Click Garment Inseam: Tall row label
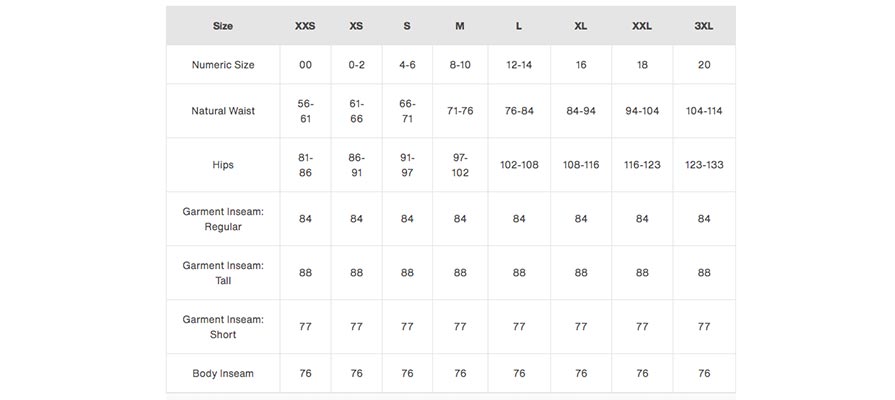This screenshot has width=895, height=400. click(223, 273)
